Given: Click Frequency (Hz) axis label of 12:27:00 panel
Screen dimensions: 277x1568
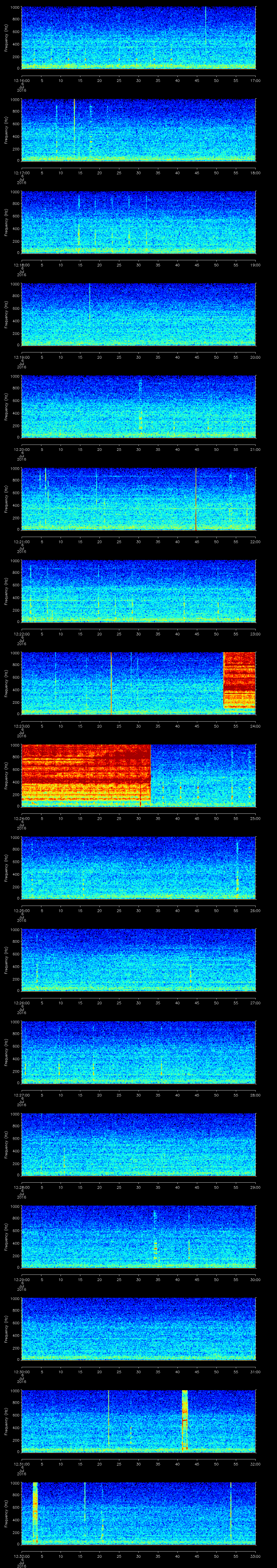Looking at the screenshot, I should [6, 1052].
